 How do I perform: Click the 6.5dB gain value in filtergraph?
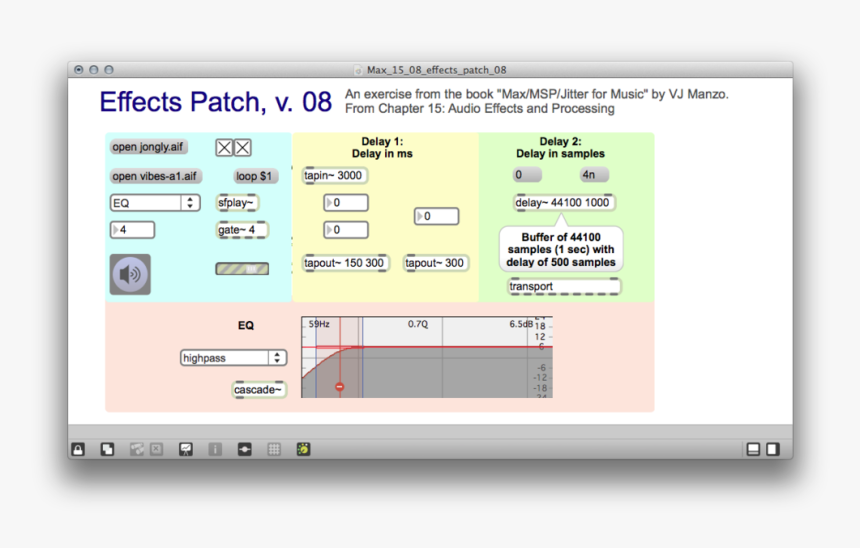pos(521,324)
